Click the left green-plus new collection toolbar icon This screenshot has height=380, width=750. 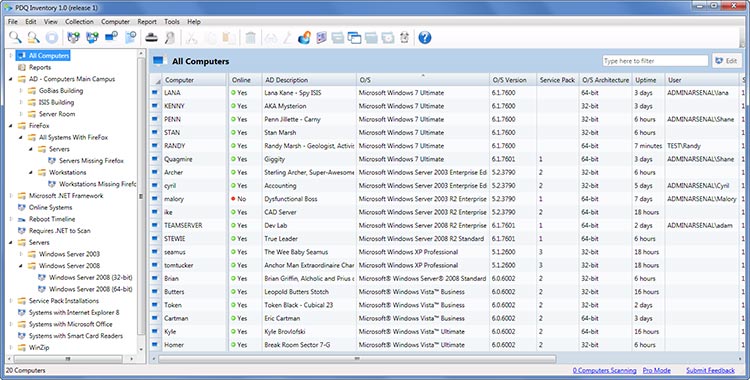click(73, 37)
